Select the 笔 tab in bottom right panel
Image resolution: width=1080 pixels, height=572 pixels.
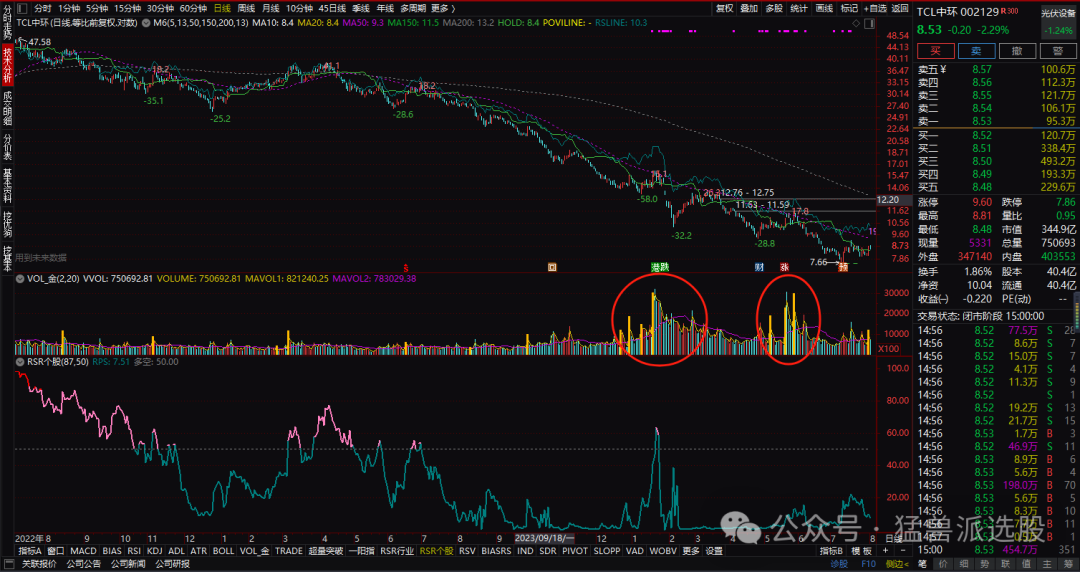[923, 564]
